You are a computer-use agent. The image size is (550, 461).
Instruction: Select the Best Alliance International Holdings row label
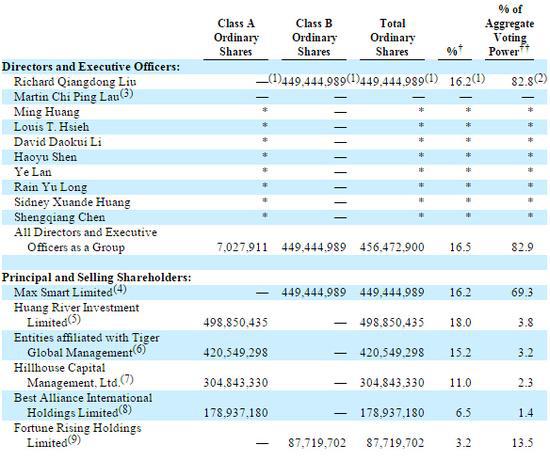(83, 405)
